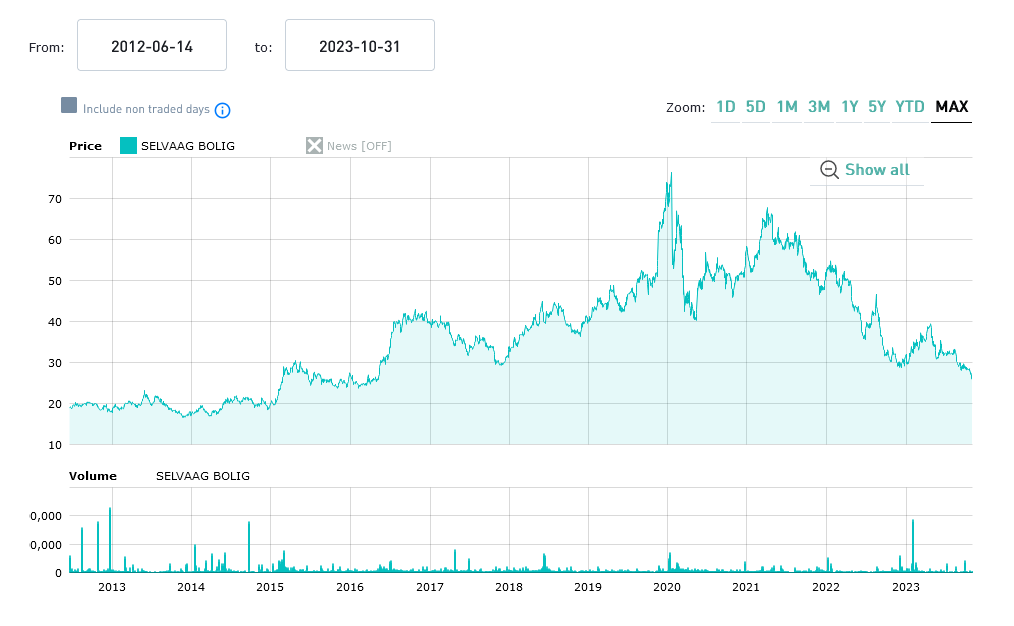Click the SELVAAG BOLIG teal color swatch
The height and width of the screenshot is (626, 1014).
point(128,146)
